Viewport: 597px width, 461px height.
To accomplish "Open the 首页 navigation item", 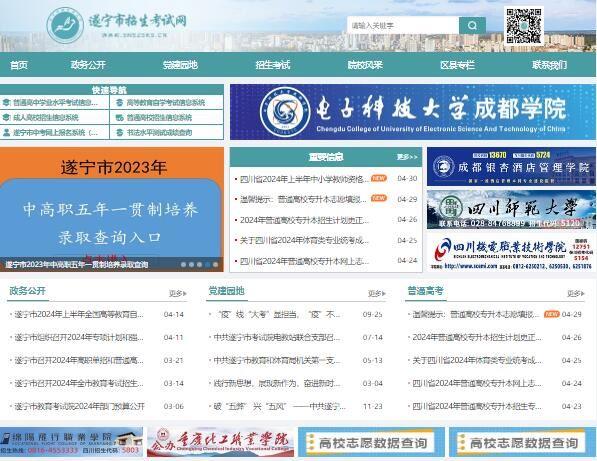I will click(x=19, y=65).
